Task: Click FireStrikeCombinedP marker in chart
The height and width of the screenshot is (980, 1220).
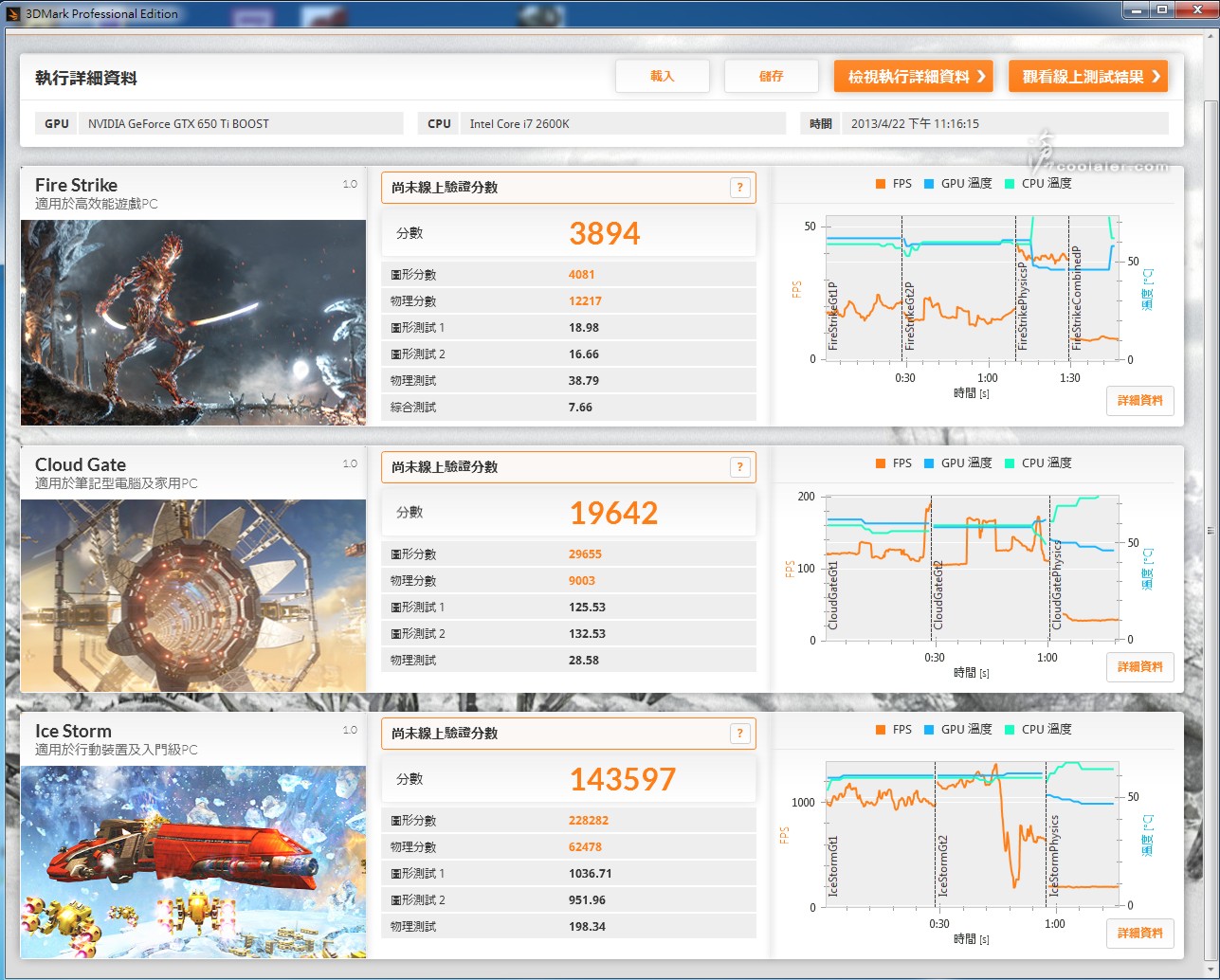Action: click(x=1076, y=299)
